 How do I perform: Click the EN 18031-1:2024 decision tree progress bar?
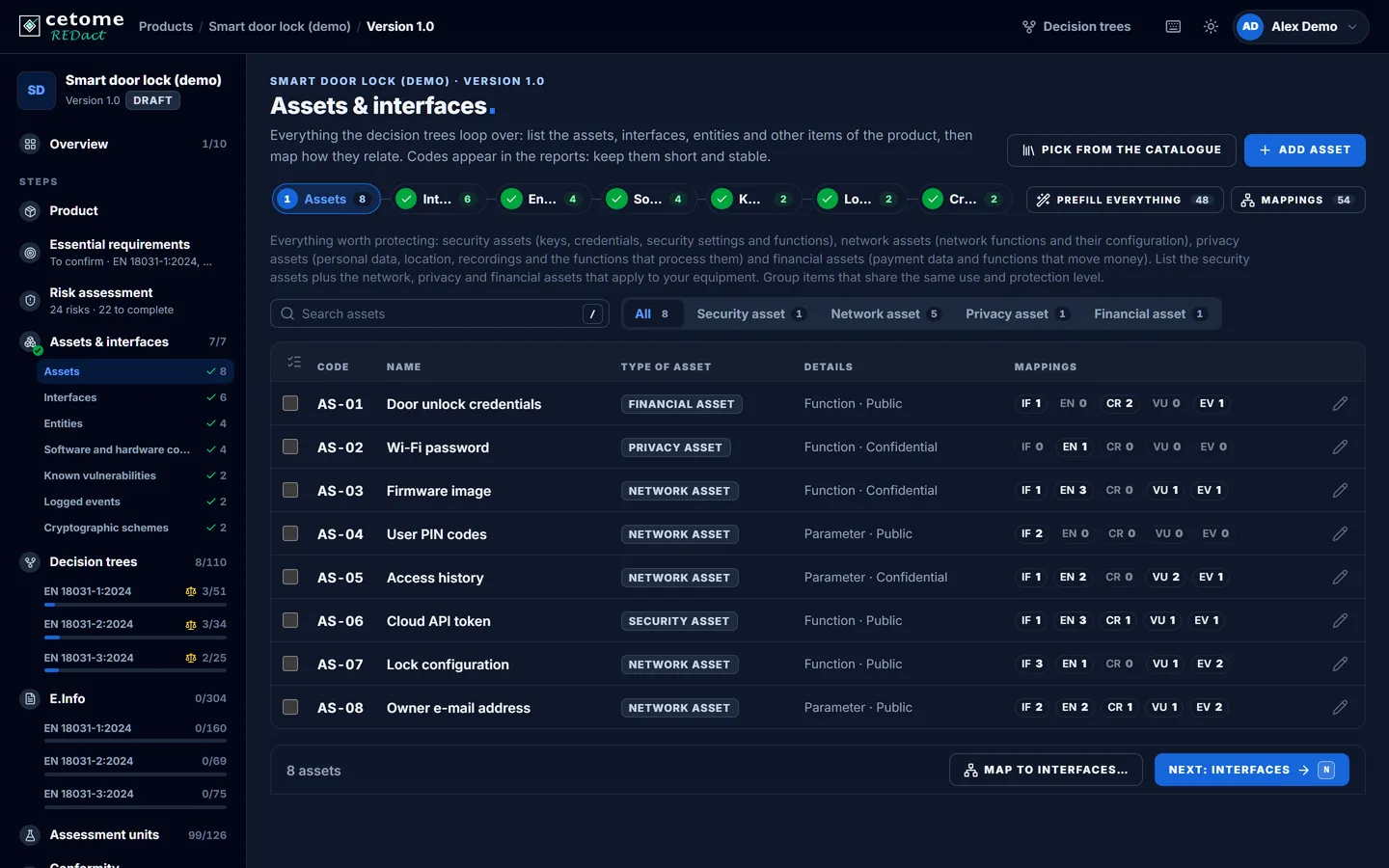click(x=135, y=605)
